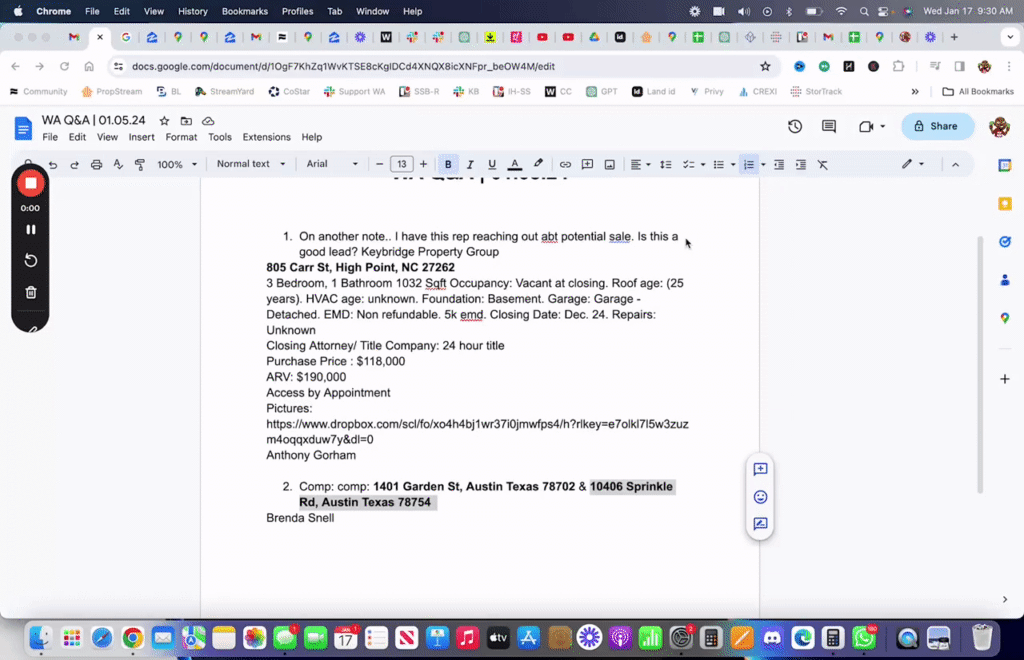
Task: Decrease the font size with minus
Action: (x=379, y=165)
